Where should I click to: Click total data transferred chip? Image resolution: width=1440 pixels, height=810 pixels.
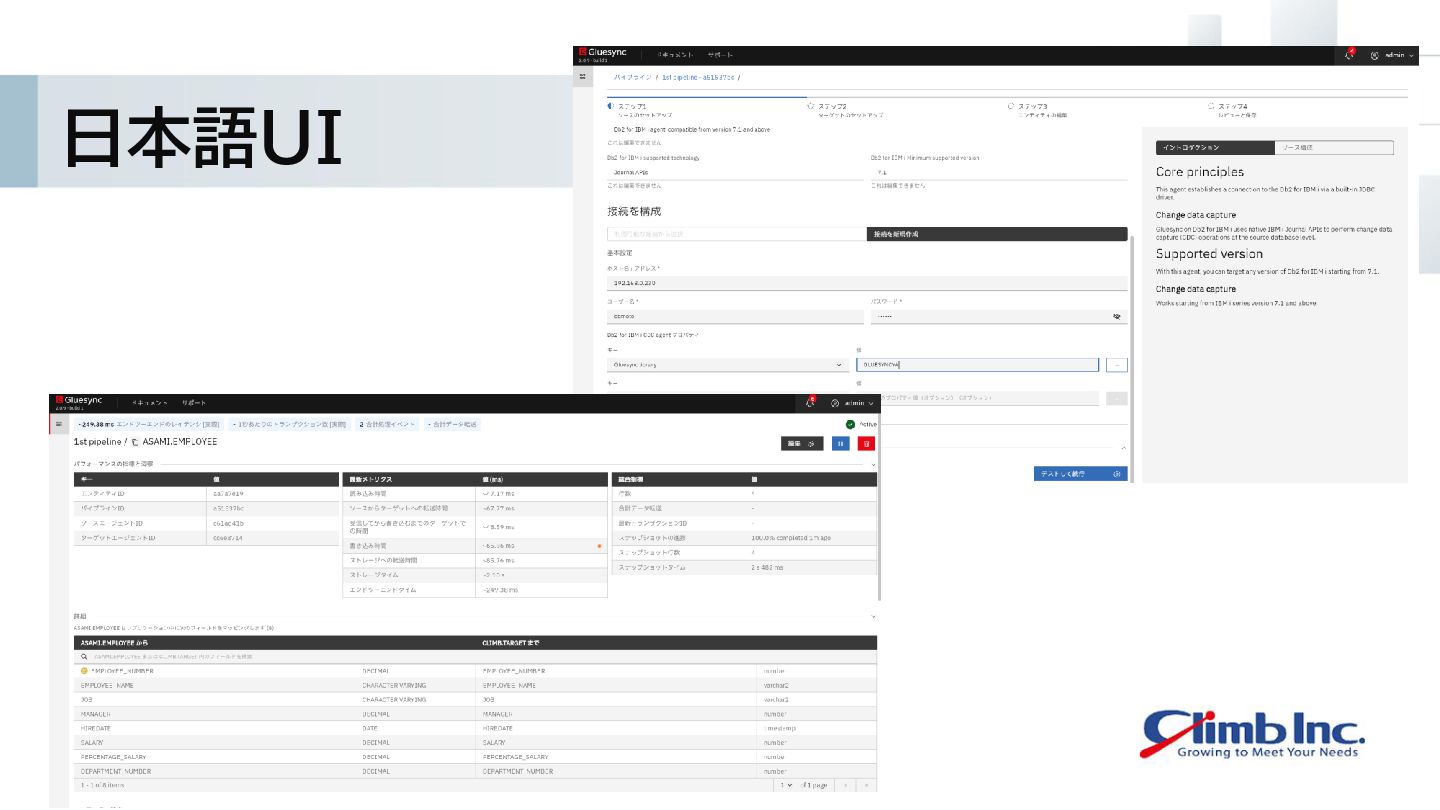(x=452, y=424)
